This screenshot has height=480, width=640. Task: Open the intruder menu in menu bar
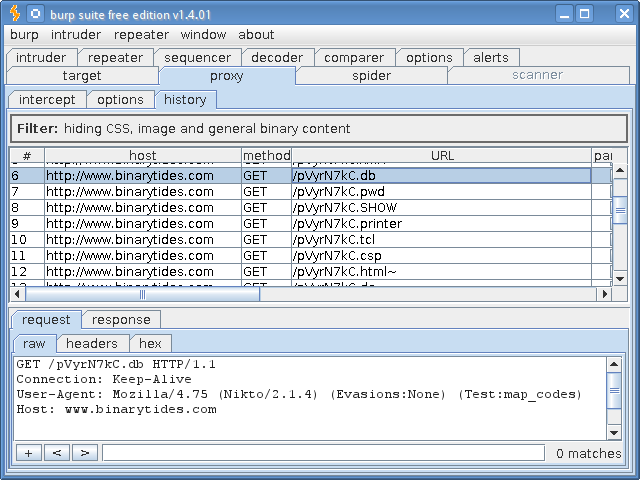pos(76,34)
